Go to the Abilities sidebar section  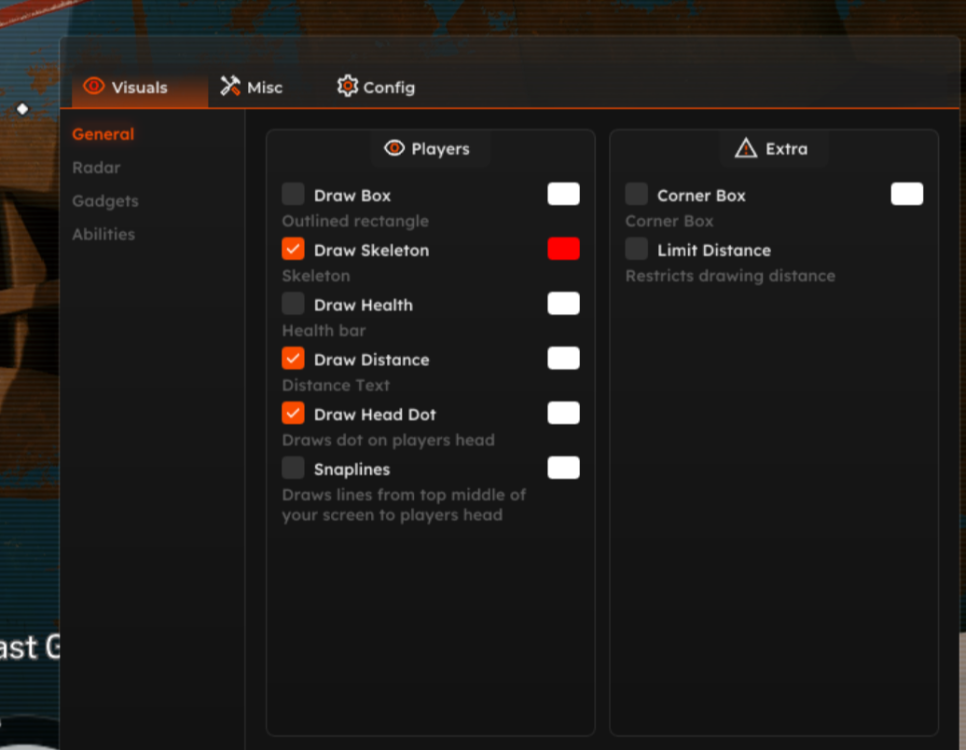point(103,234)
